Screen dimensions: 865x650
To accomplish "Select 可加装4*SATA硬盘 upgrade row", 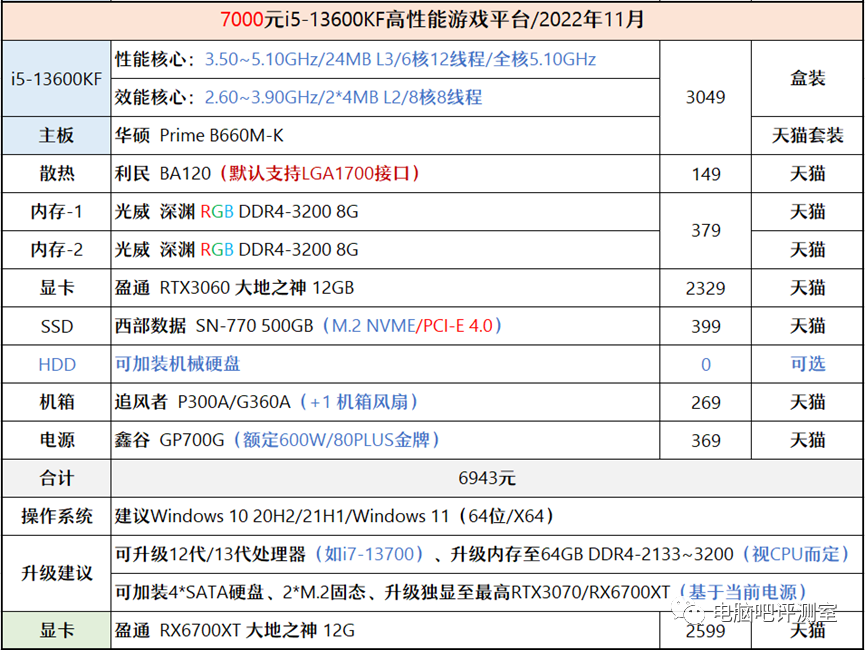I will [x=487, y=593].
